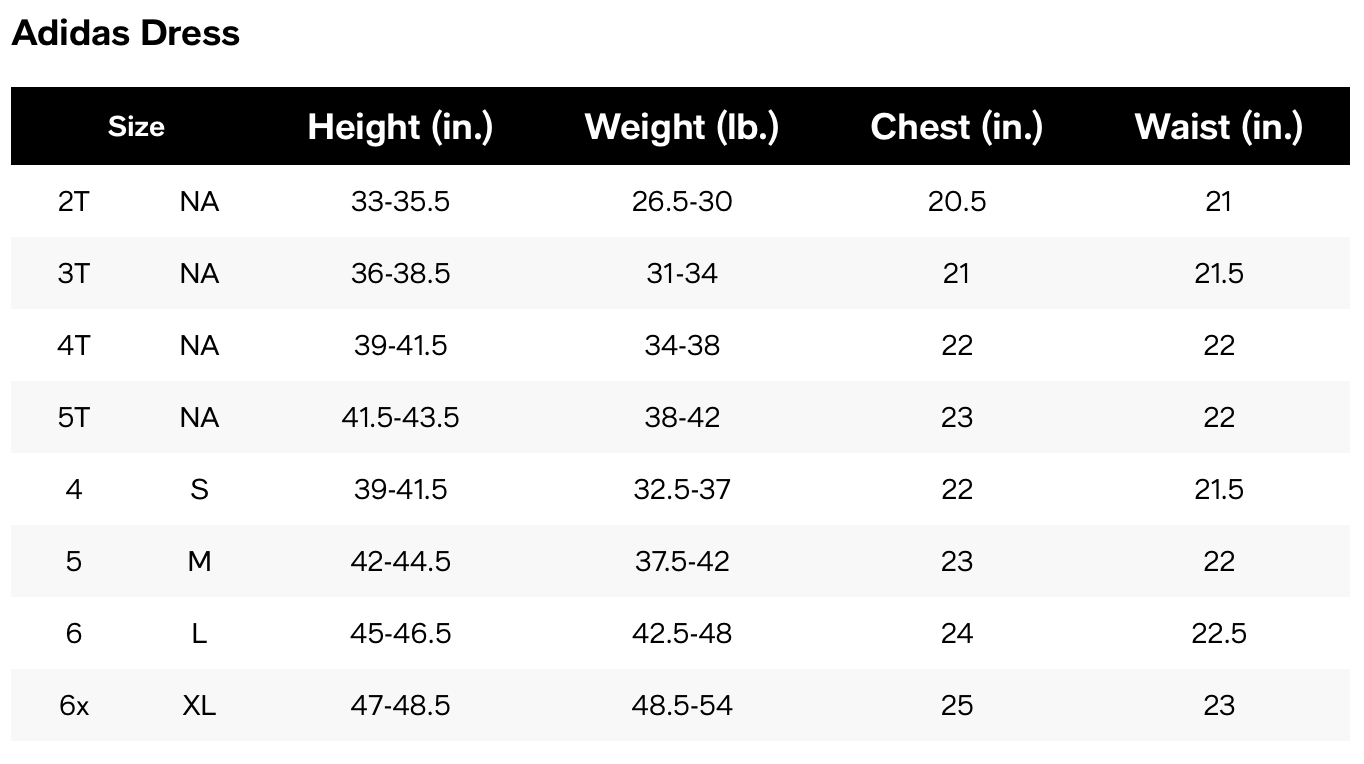Viewport: 1364px width, 764px height.
Task: Click the height value 33-35.5
Action: [x=400, y=202]
